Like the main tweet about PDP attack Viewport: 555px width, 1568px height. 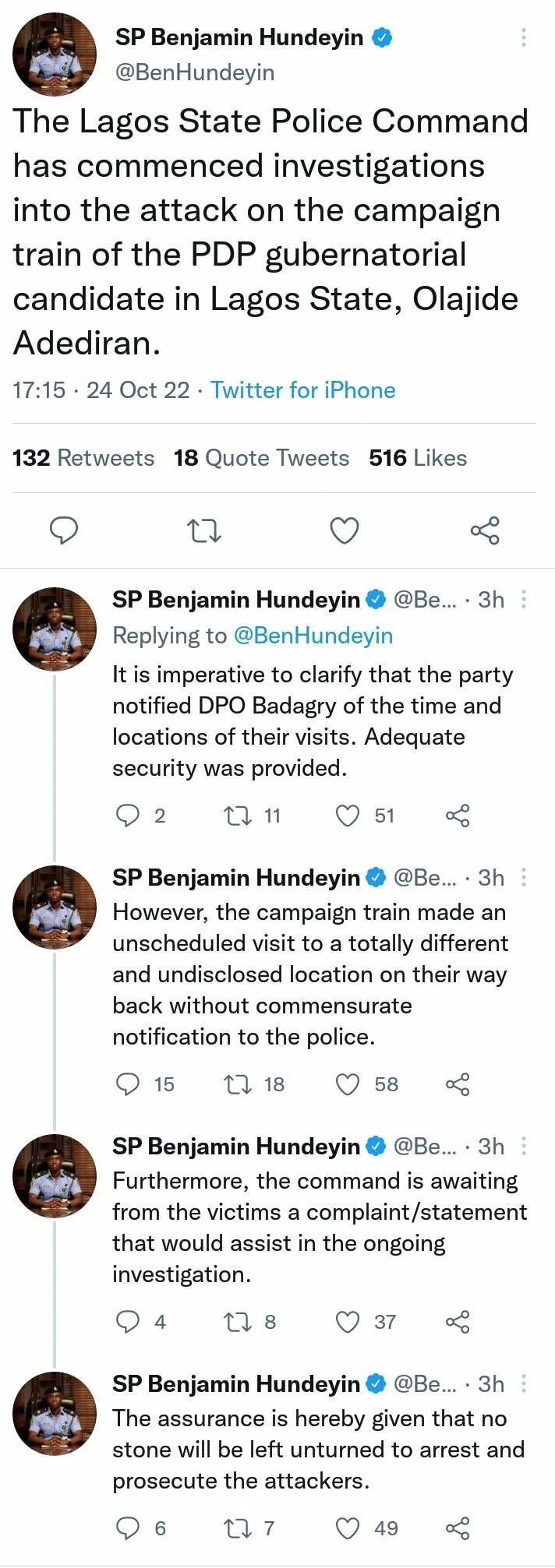tap(345, 530)
